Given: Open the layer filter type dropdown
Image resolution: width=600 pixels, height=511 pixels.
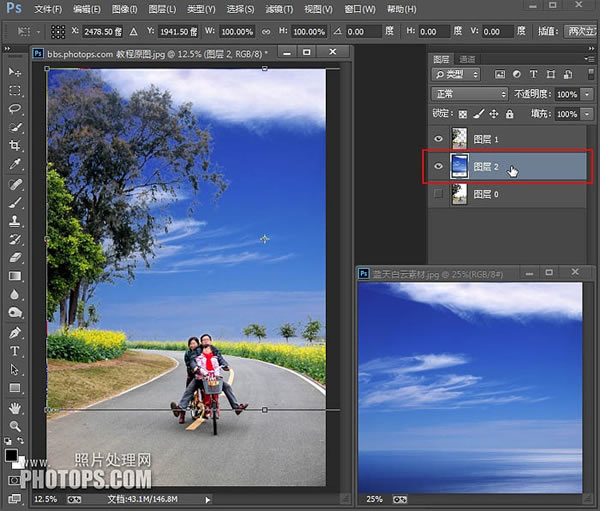Looking at the screenshot, I should (x=456, y=74).
